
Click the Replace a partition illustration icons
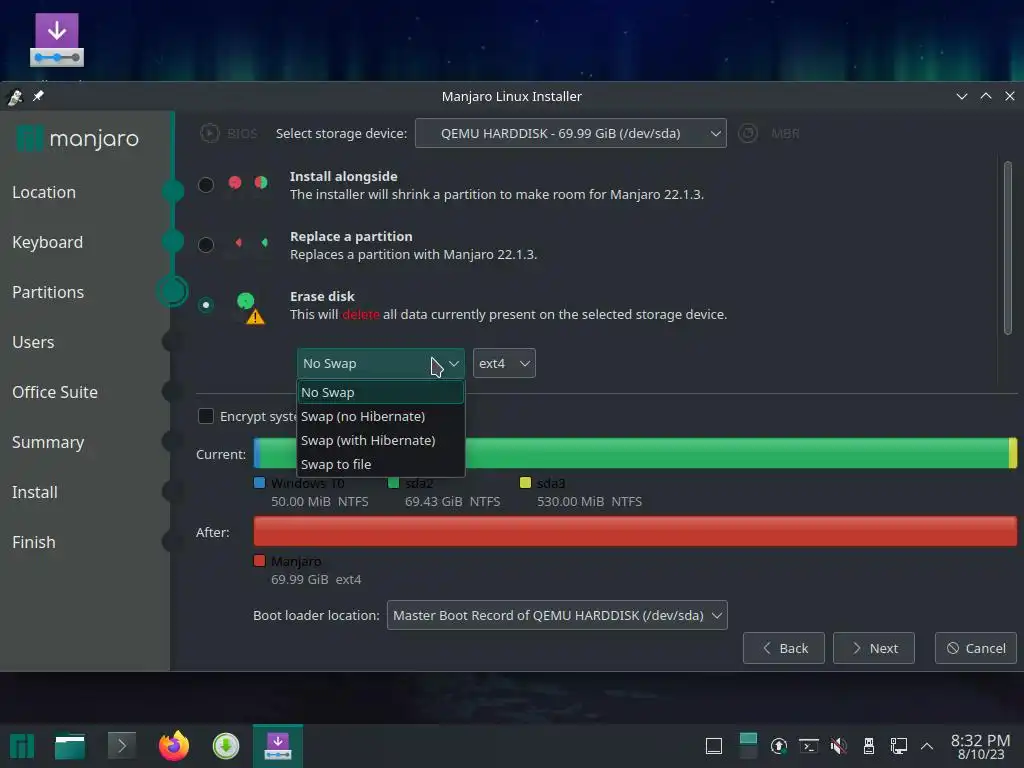(x=251, y=242)
